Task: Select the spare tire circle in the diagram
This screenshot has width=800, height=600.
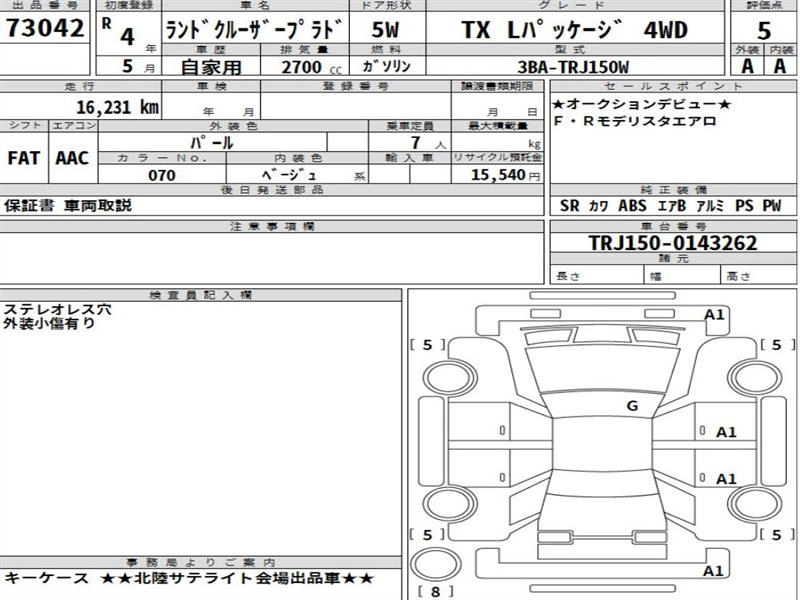Action: pyautogui.click(x=436, y=564)
